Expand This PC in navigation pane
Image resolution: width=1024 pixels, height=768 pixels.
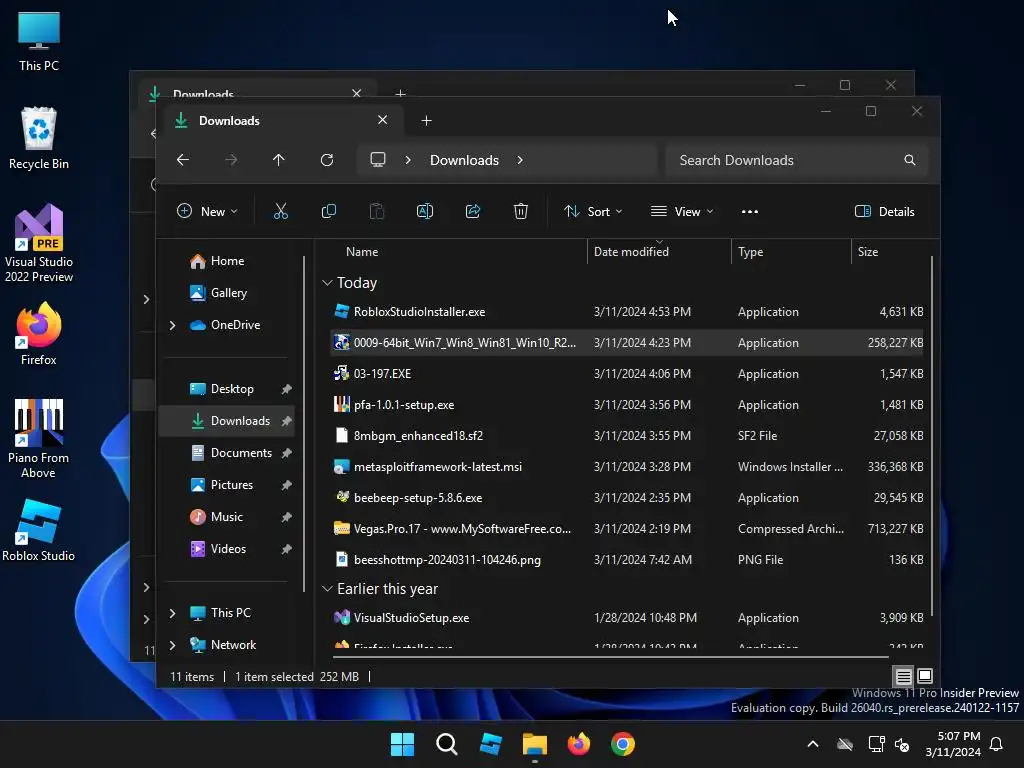172,613
